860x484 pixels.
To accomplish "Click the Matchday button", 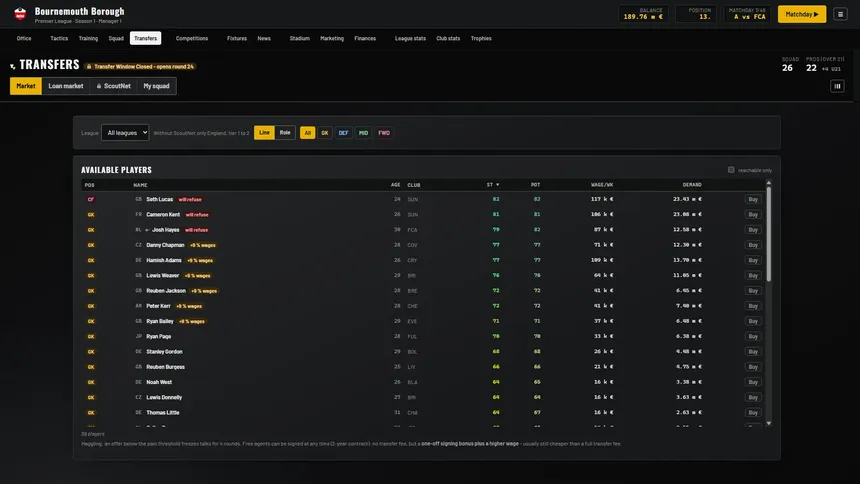I will pos(802,14).
